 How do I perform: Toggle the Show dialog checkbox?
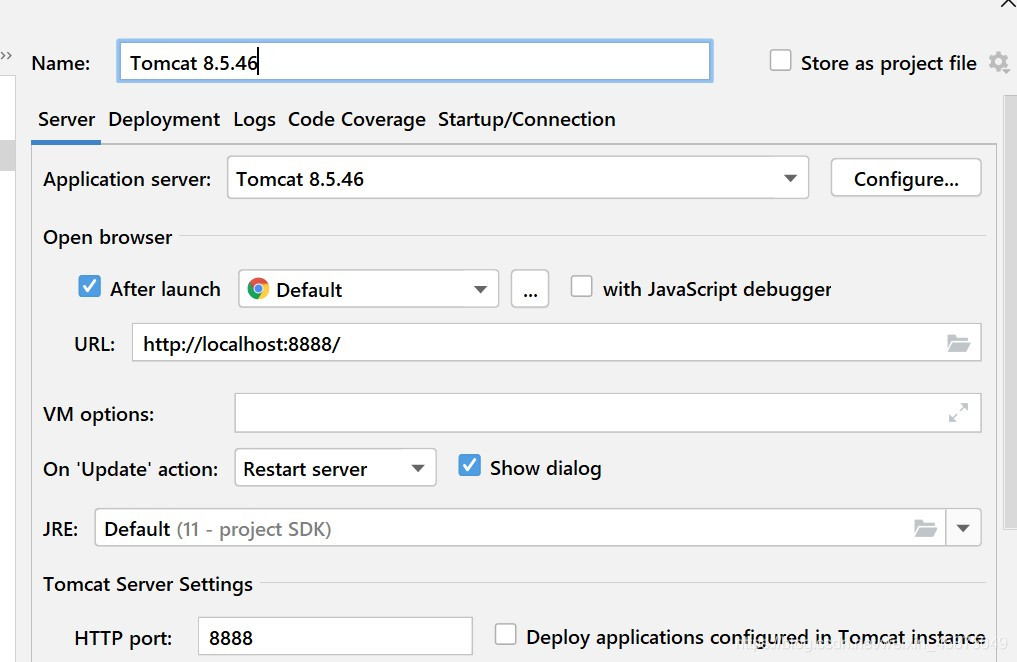click(x=469, y=466)
